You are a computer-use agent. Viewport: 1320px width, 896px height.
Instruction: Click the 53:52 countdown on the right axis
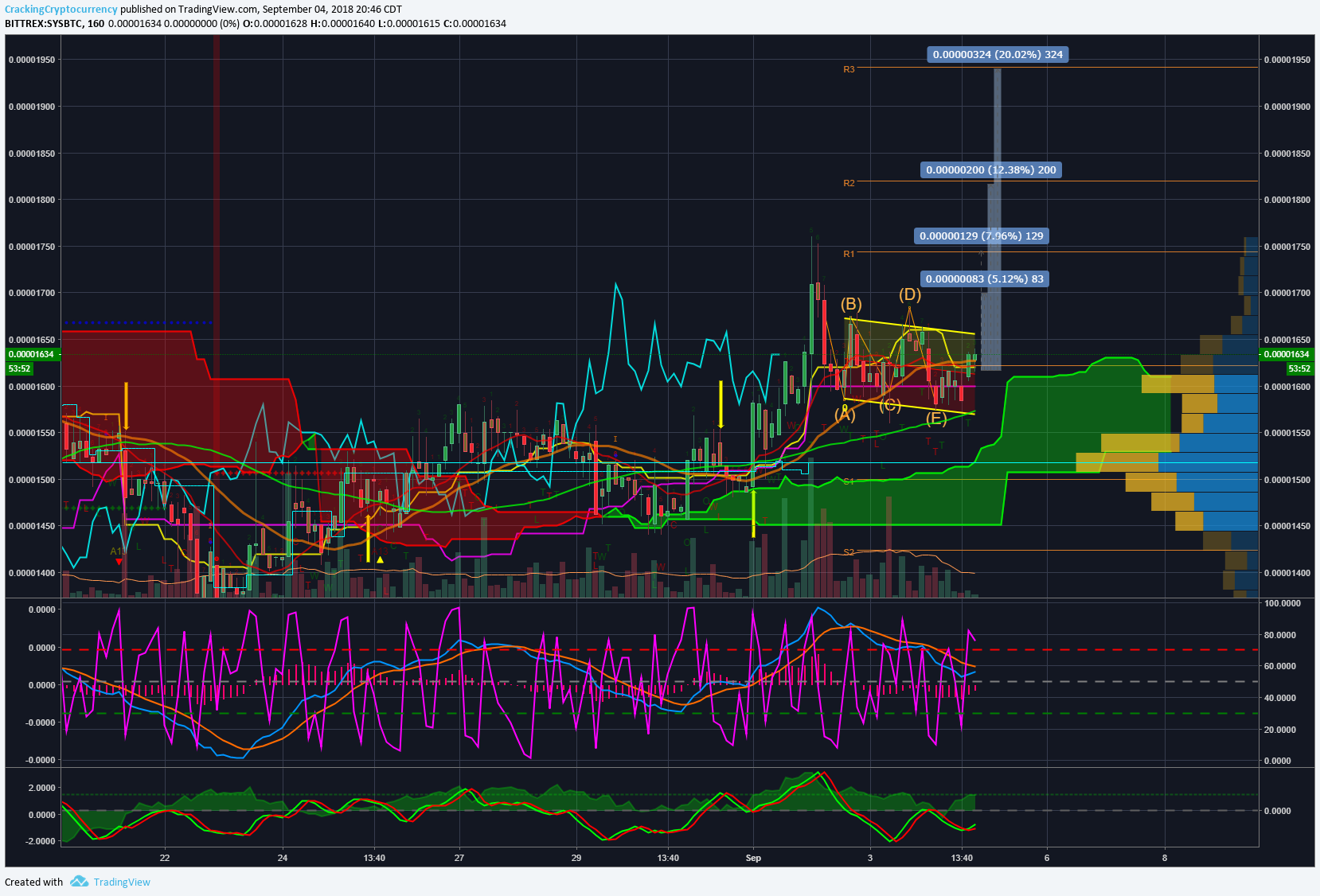[1299, 368]
